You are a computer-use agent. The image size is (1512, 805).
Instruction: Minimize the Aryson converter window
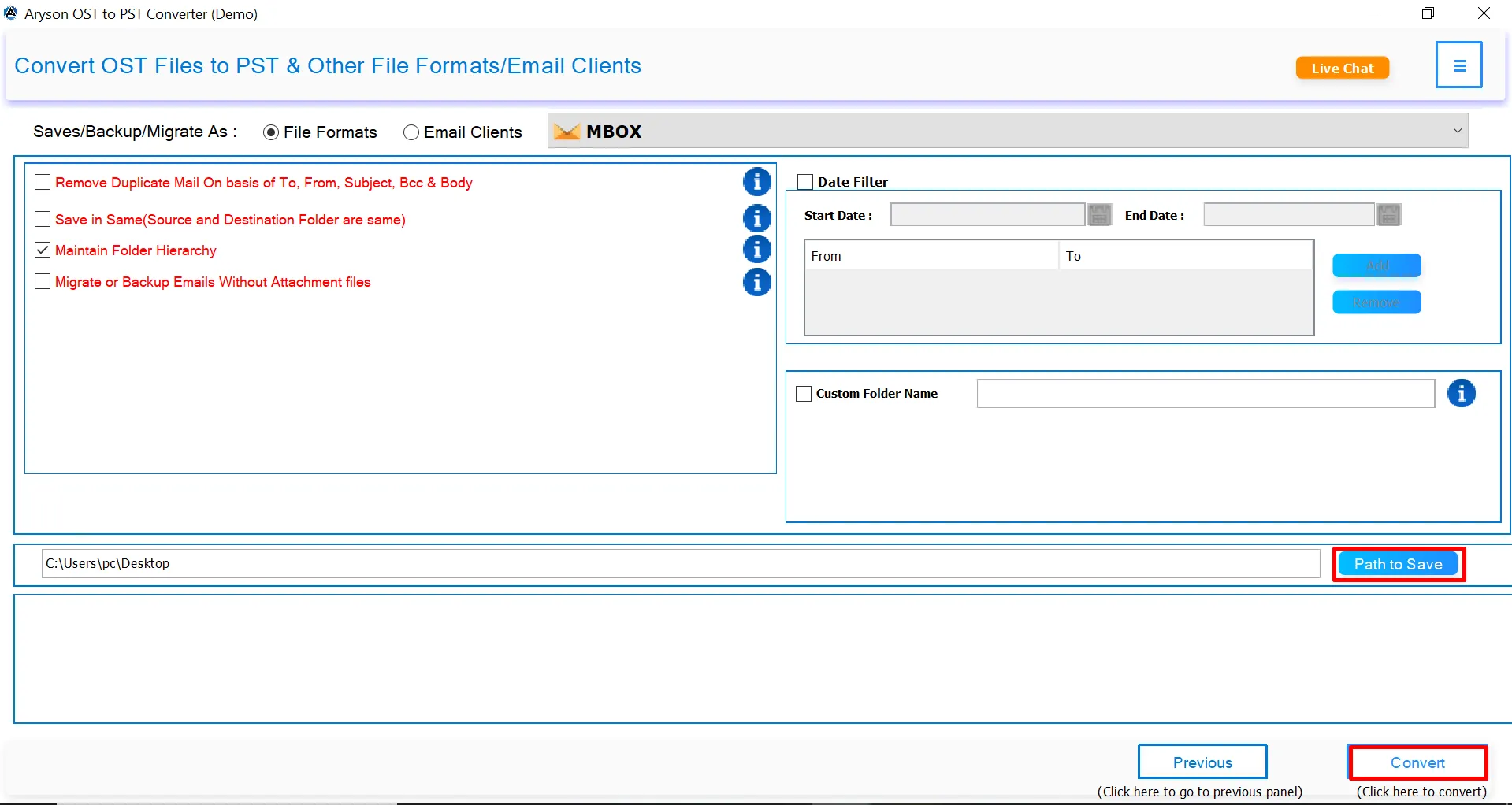[1373, 13]
